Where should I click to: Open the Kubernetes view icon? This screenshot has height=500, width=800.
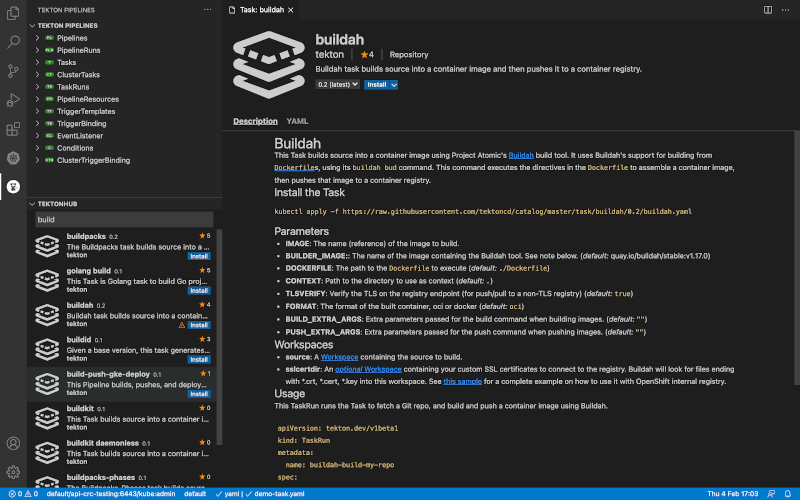click(x=13, y=158)
